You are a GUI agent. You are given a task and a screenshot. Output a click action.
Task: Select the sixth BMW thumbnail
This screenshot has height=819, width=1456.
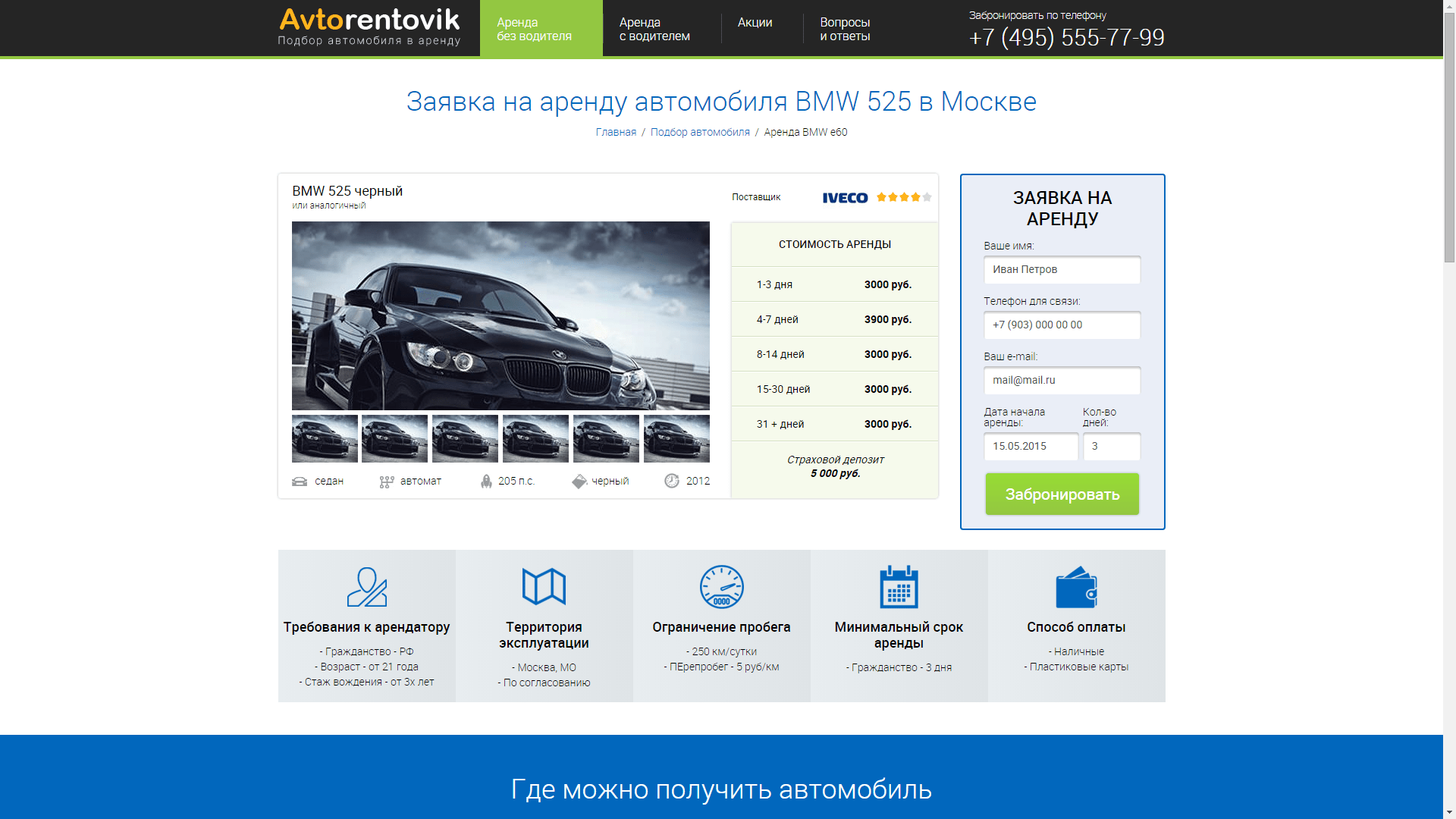[676, 438]
